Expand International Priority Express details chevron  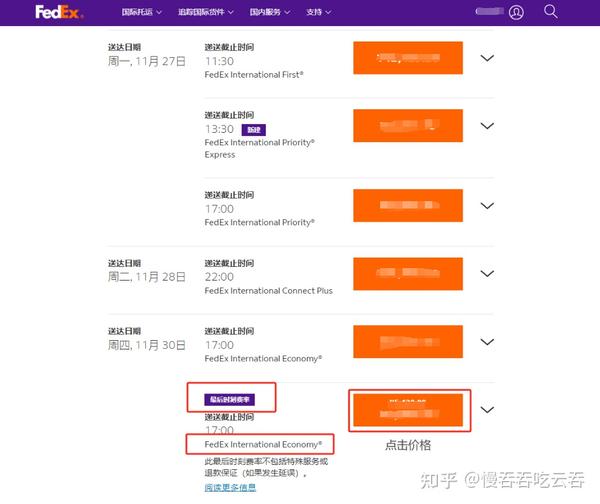(x=487, y=126)
